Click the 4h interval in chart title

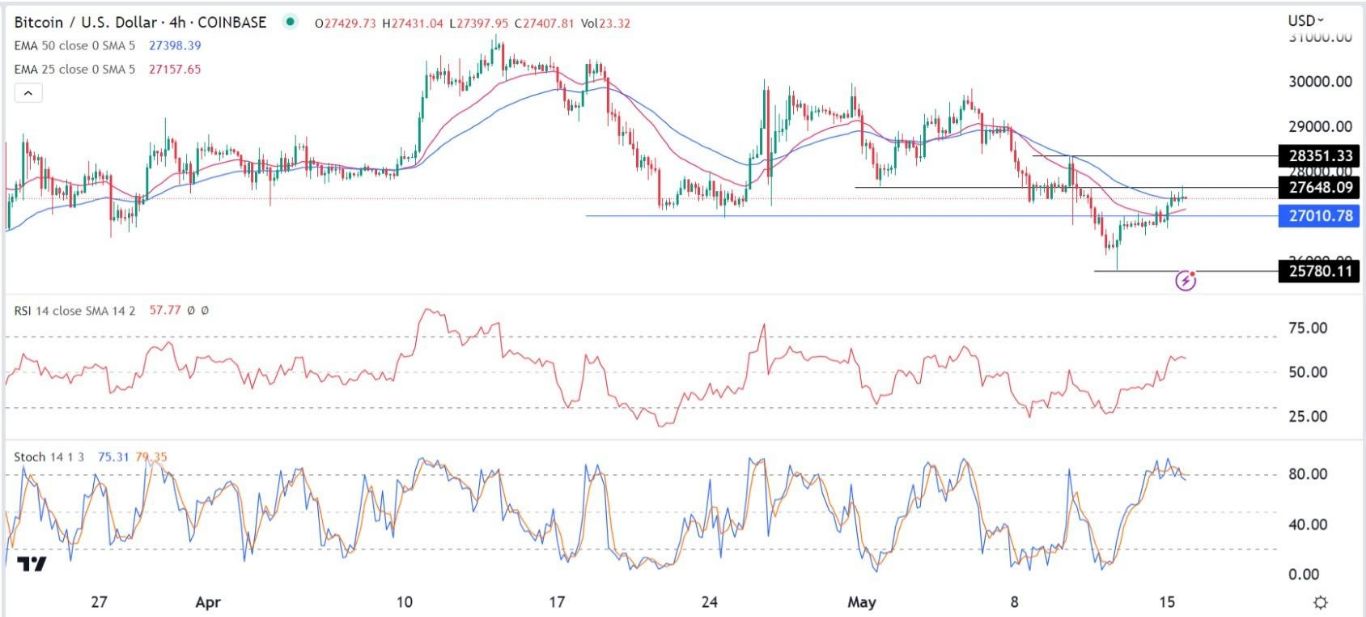[x=189, y=22]
